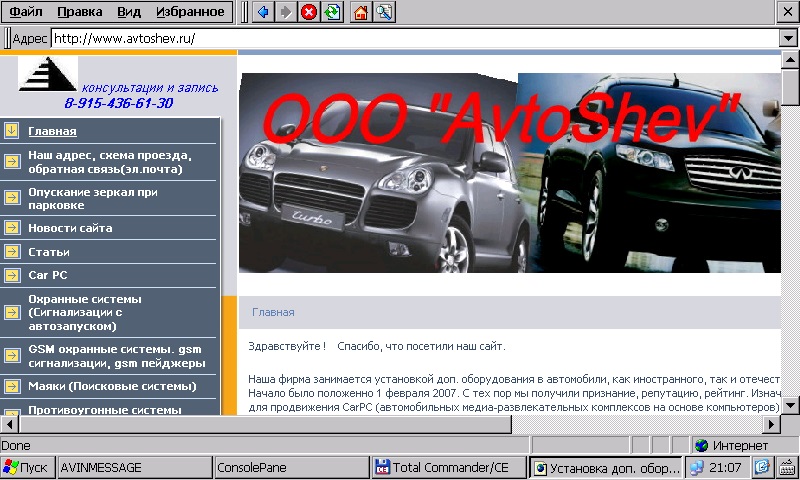
Task: Click the Forward navigation arrow
Action: coord(286,12)
